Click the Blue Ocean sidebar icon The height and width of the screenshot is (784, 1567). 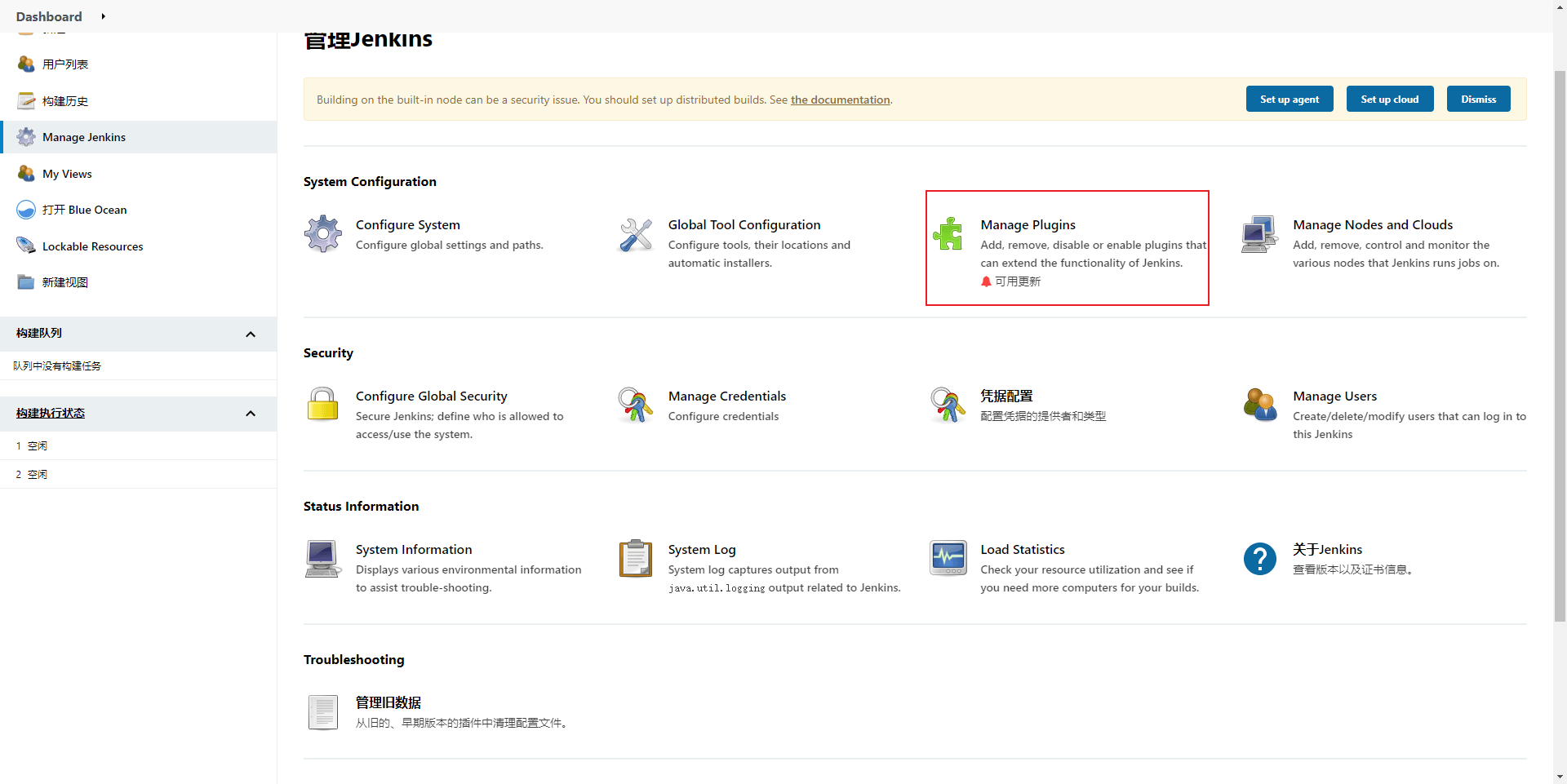(26, 210)
